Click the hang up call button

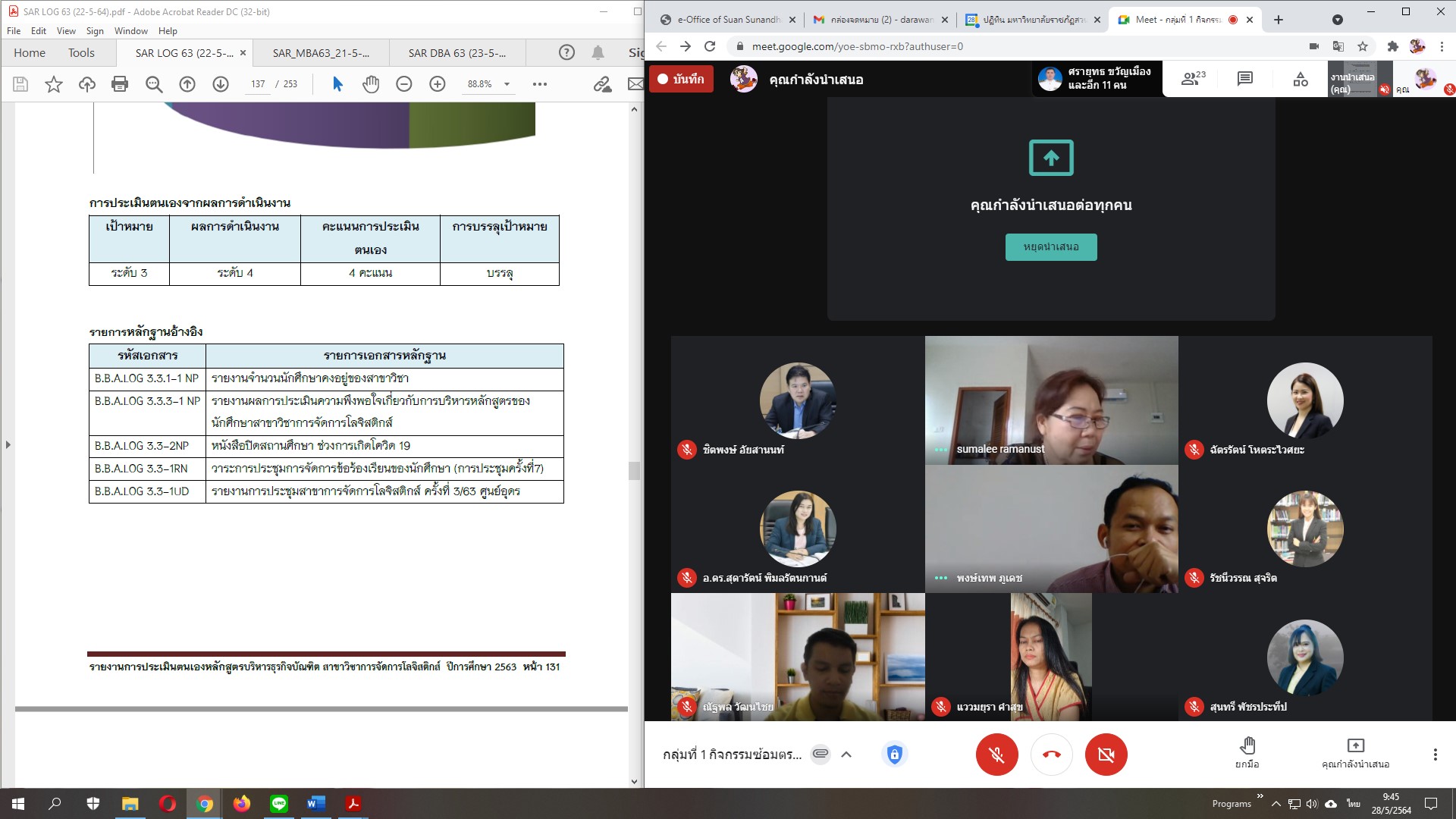pyautogui.click(x=1051, y=755)
